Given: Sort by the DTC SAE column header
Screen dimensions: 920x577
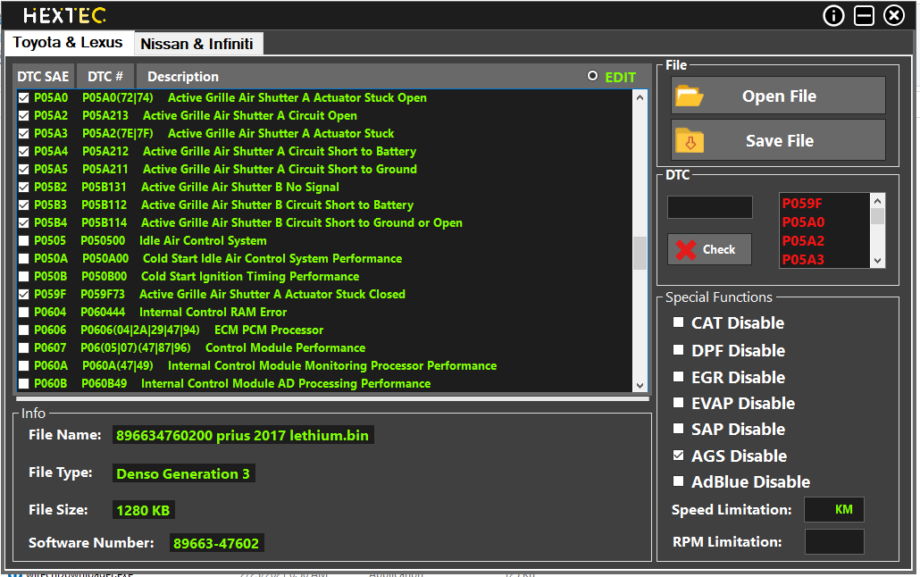Looking at the screenshot, I should click(43, 77).
